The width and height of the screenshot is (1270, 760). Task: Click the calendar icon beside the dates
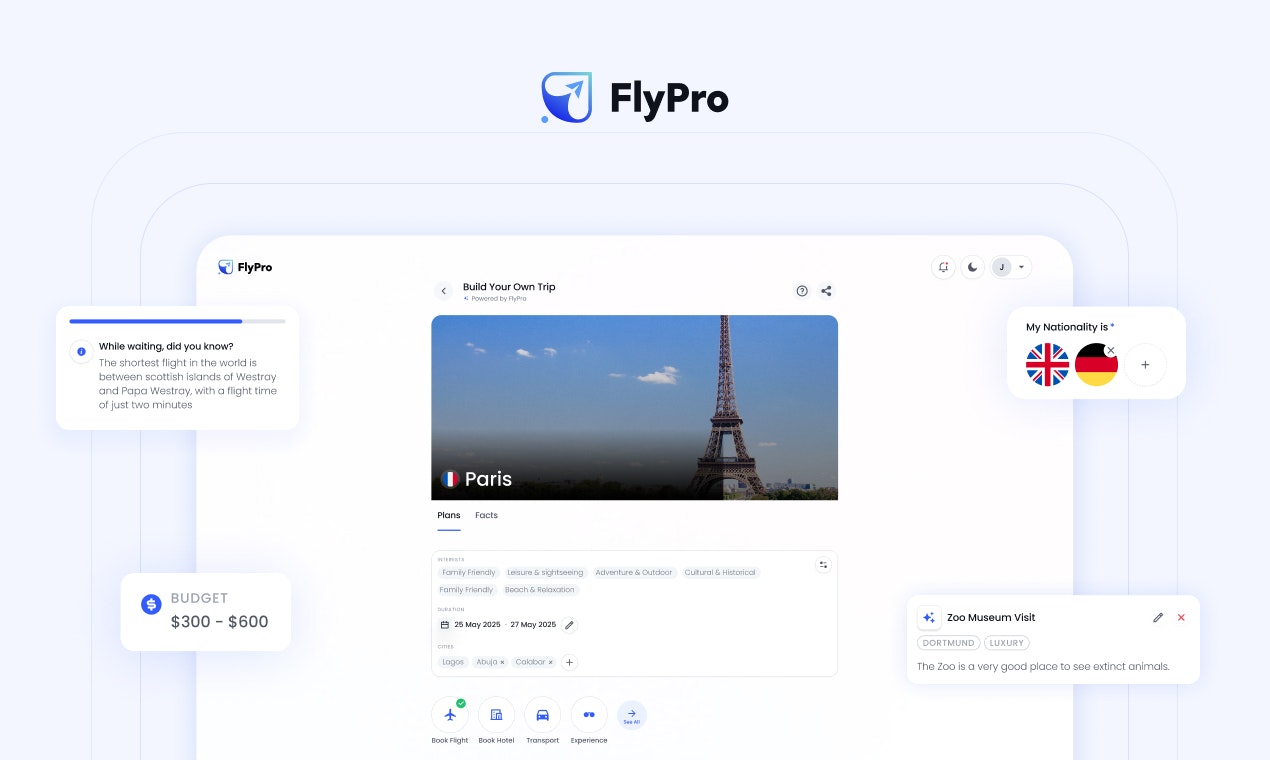pyautogui.click(x=445, y=625)
